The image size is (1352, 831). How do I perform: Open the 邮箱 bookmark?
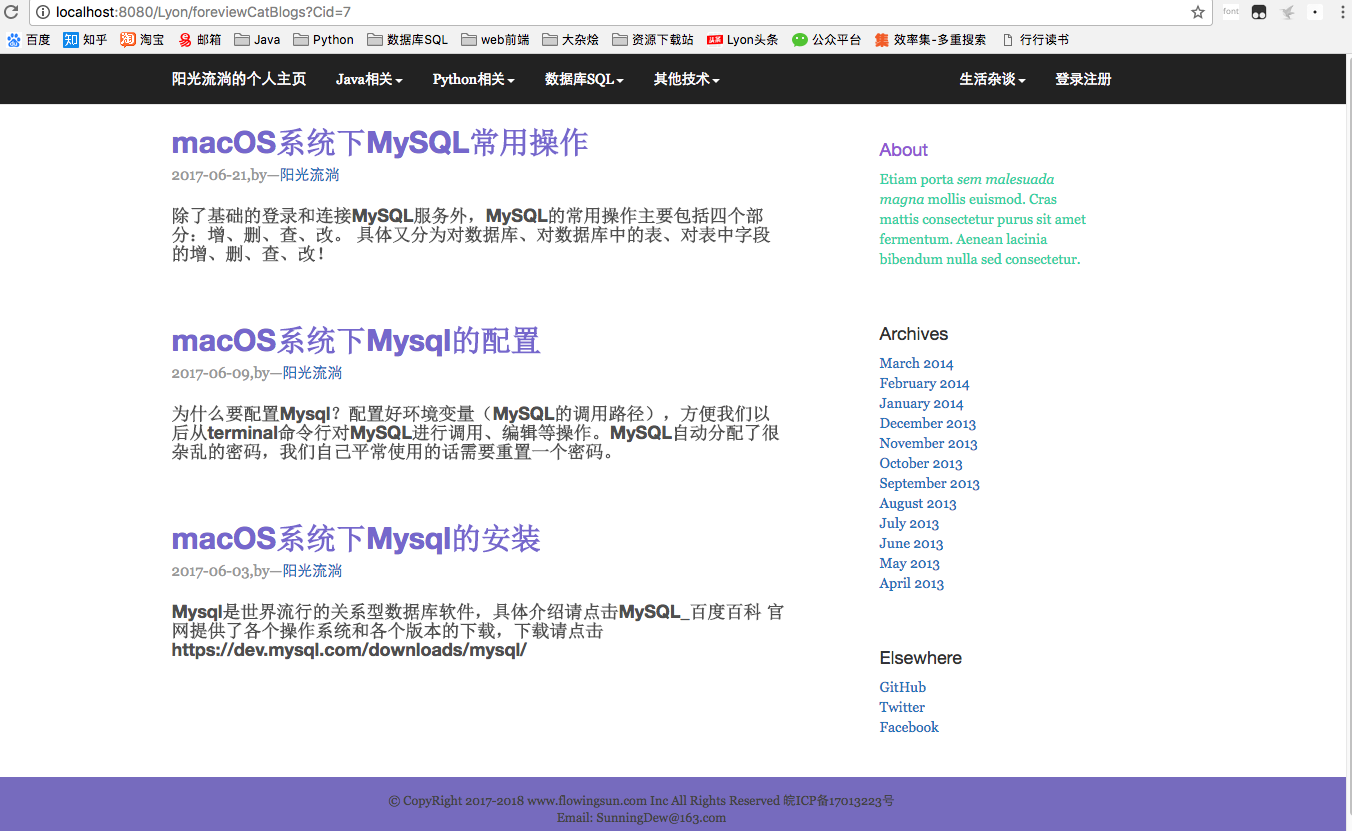[x=200, y=40]
